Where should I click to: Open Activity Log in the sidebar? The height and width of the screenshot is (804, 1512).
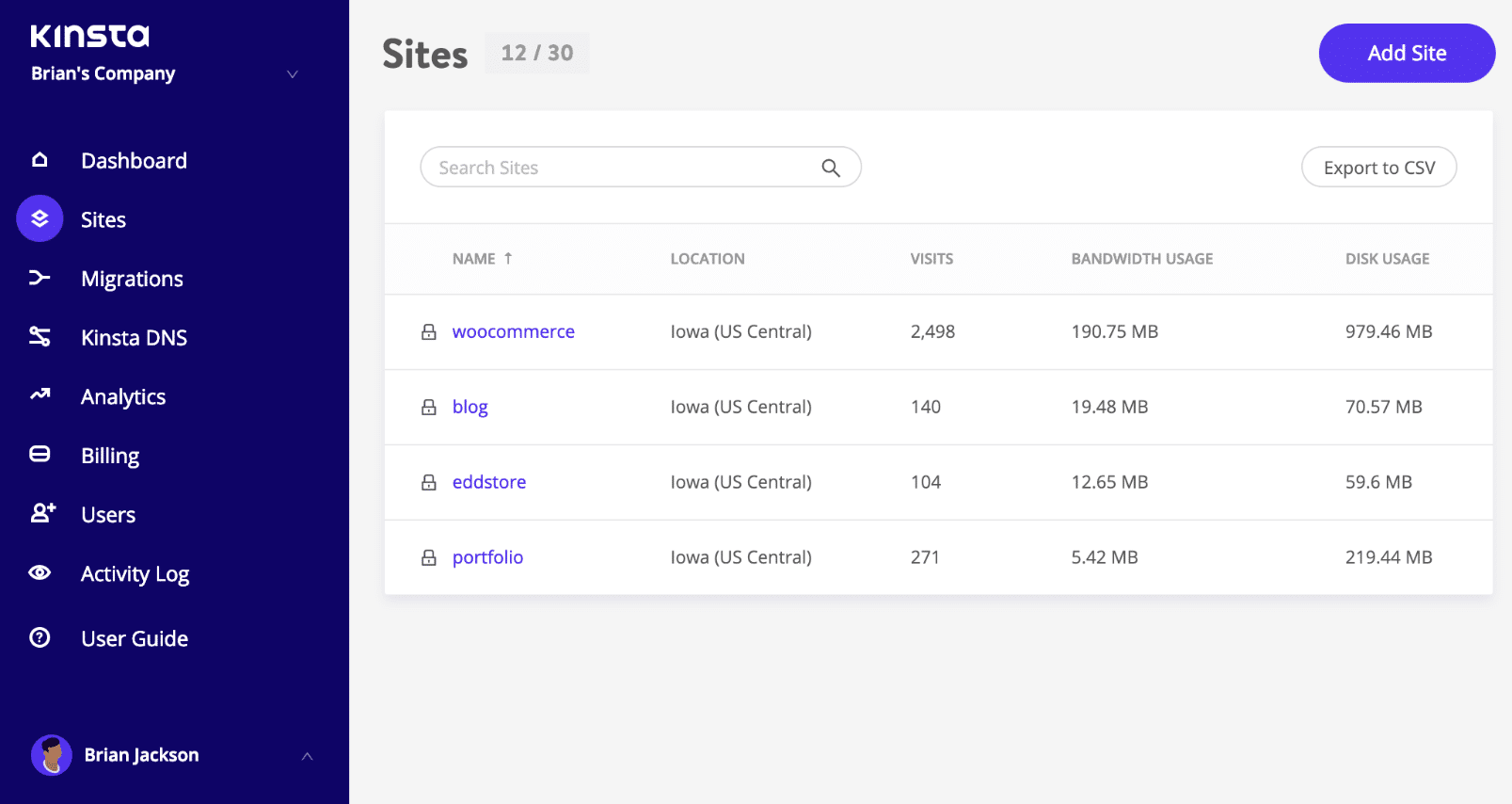click(135, 574)
